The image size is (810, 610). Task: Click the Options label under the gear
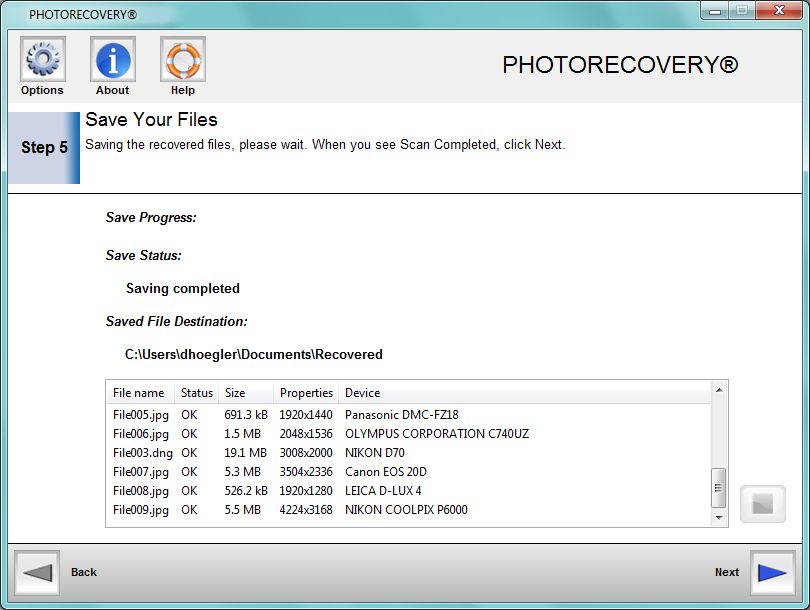(x=42, y=90)
